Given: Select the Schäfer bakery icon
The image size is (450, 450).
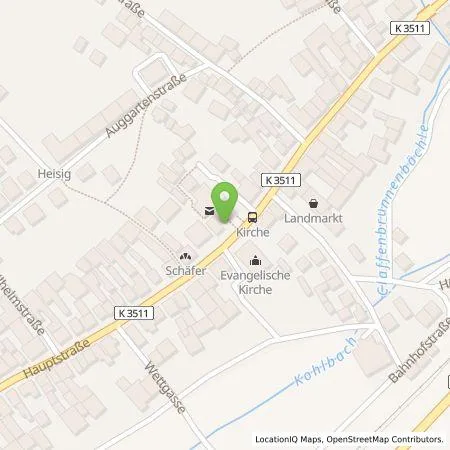Looking at the screenshot, I should pyautogui.click(x=186, y=257).
